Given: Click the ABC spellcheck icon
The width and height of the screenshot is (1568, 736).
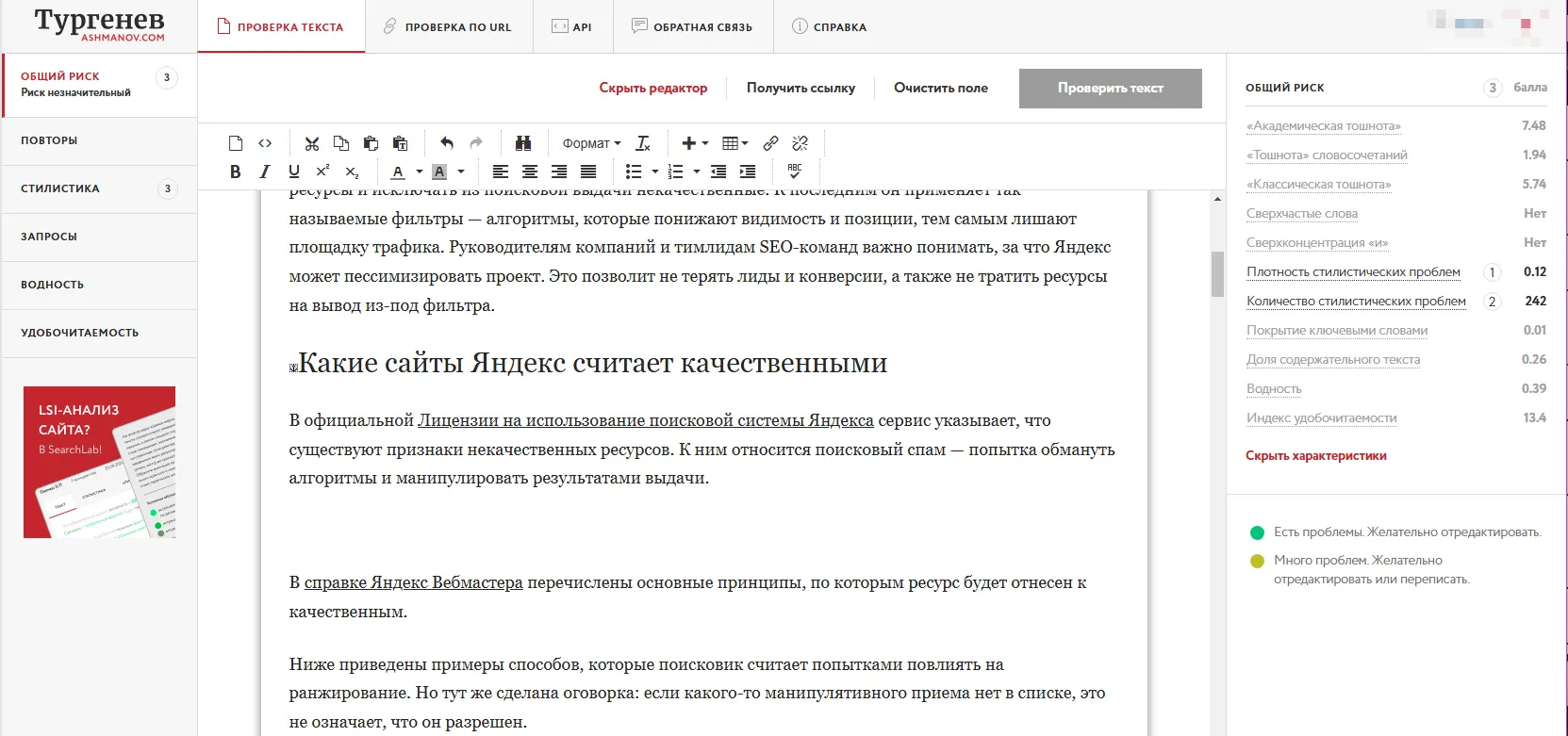Looking at the screenshot, I should (x=795, y=172).
